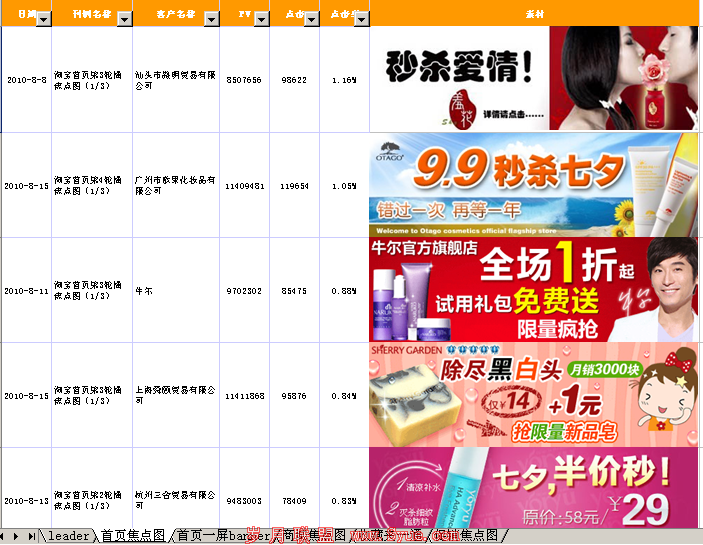Select the clicks cell 85475
The width and height of the screenshot is (703, 545).
[x=295, y=291]
